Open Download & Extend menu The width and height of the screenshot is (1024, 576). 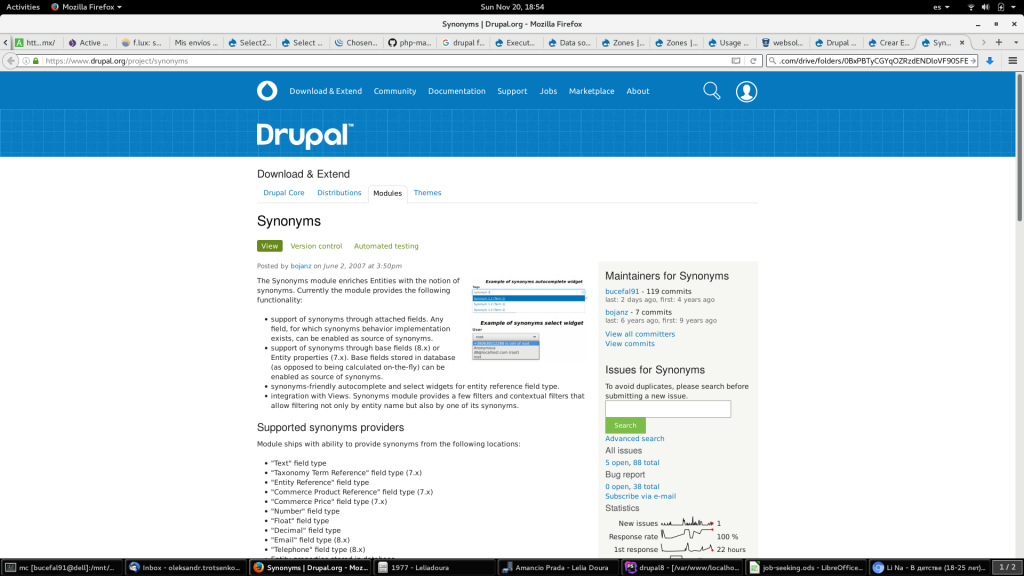point(325,91)
